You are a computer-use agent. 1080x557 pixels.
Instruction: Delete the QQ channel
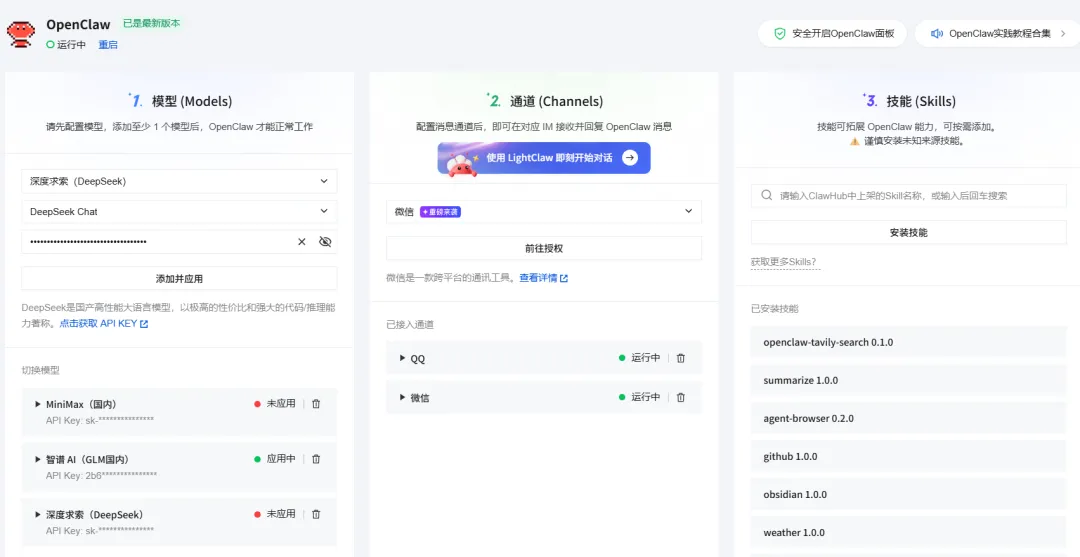[x=681, y=358]
